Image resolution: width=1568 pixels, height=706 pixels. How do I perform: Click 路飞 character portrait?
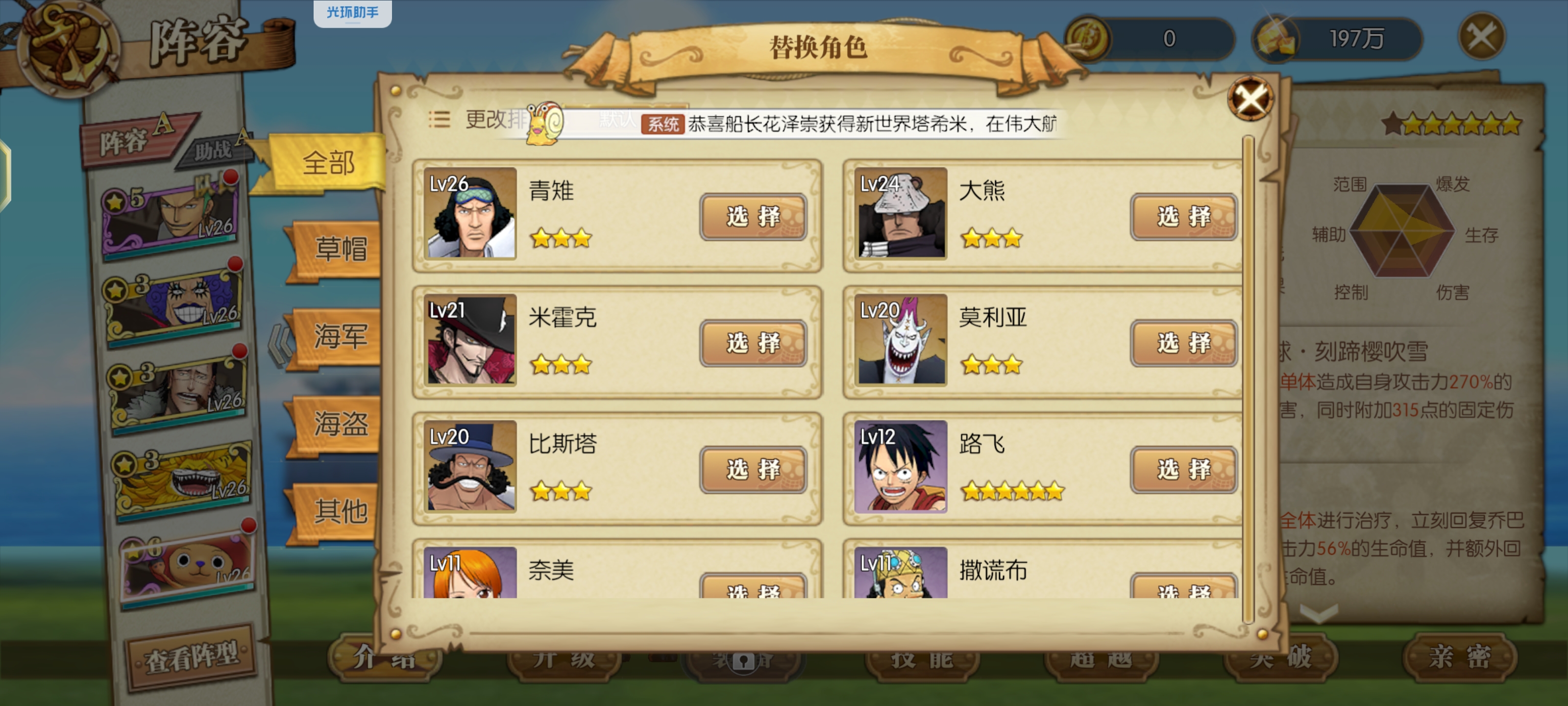click(x=901, y=466)
